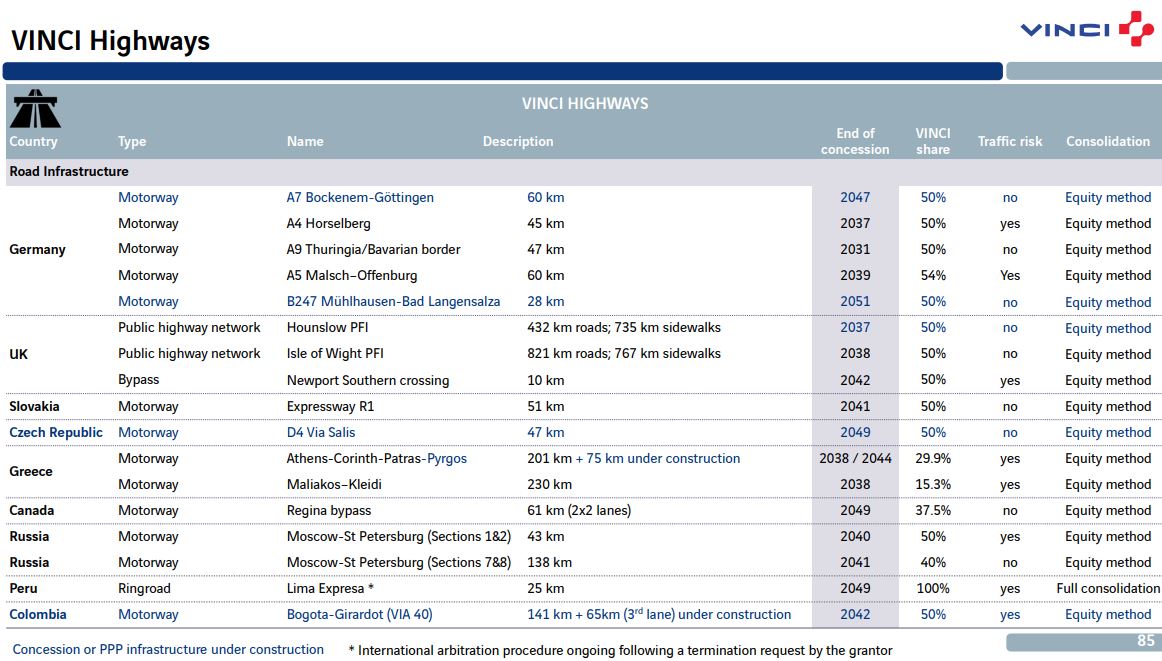The width and height of the screenshot is (1162, 661).
Task: Select the 'Colombia' country label
Action: [38, 614]
